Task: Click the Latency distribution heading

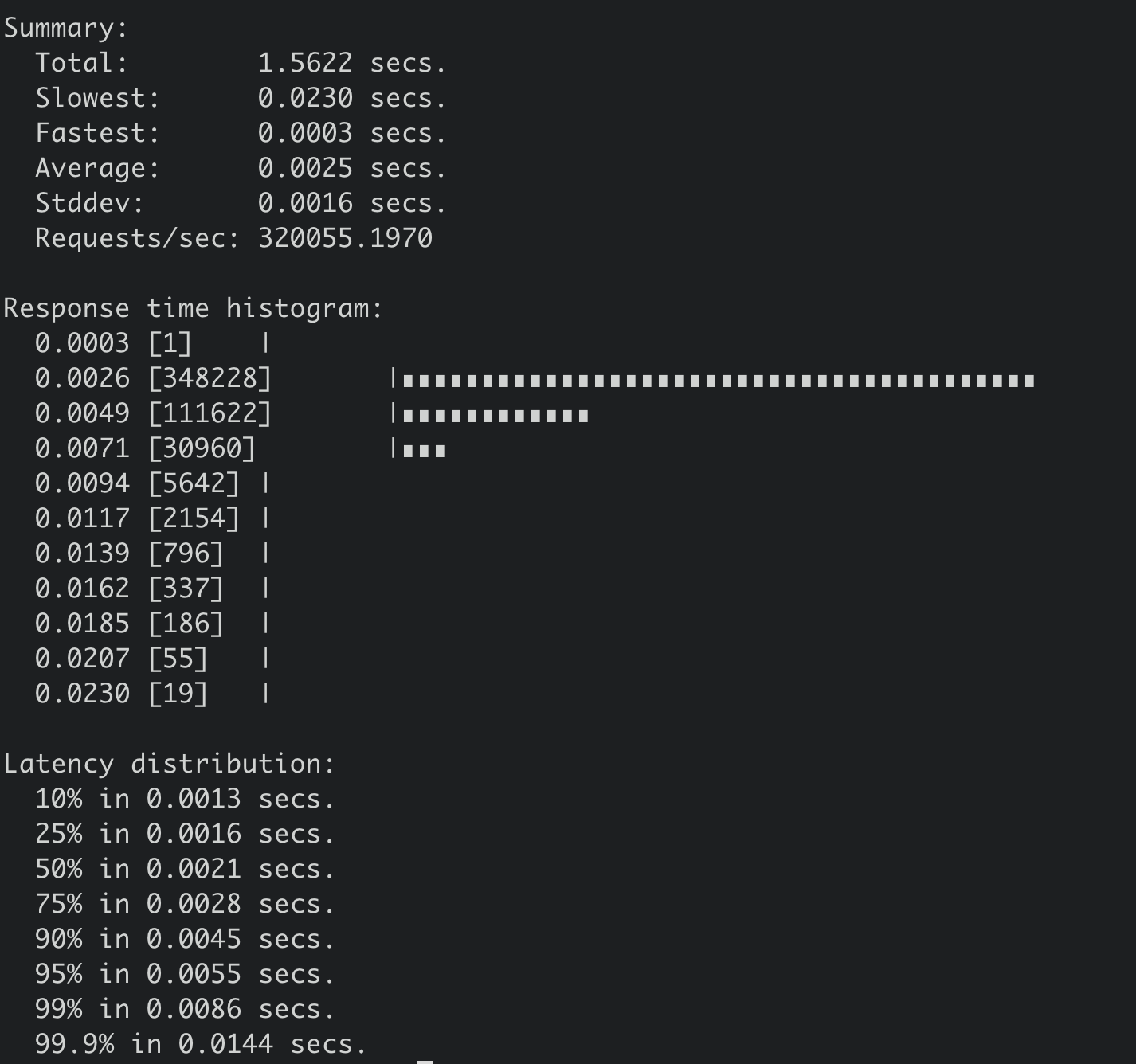Action: pos(169,764)
